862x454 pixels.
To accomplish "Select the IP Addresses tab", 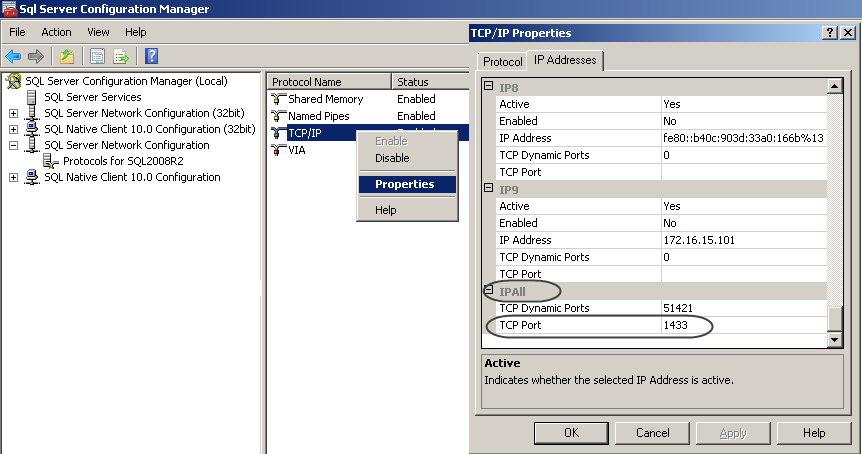I will click(565, 60).
